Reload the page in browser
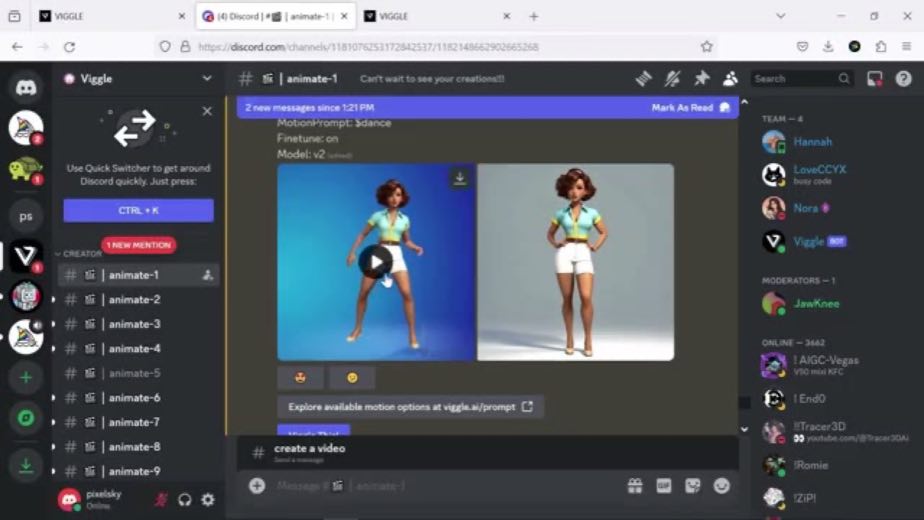The height and width of the screenshot is (520, 924). click(70, 47)
